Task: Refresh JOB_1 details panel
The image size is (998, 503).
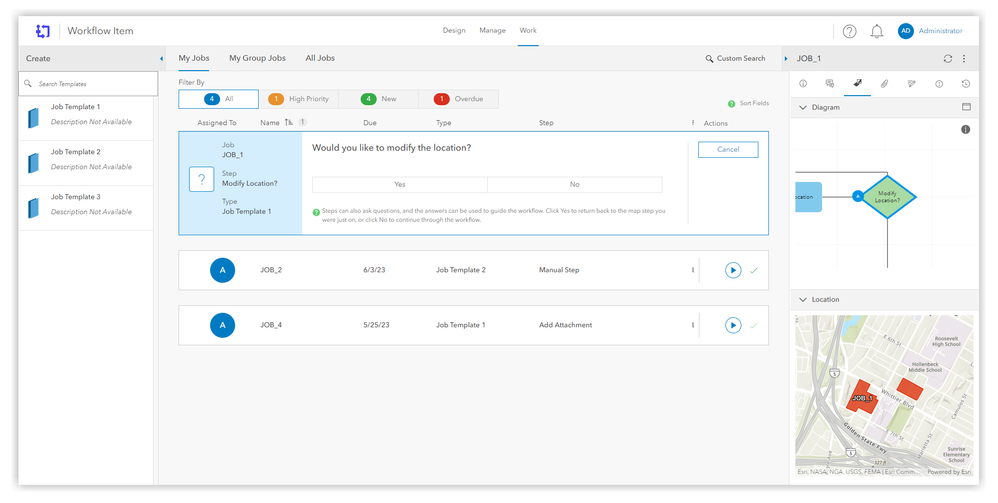Action: point(947,59)
